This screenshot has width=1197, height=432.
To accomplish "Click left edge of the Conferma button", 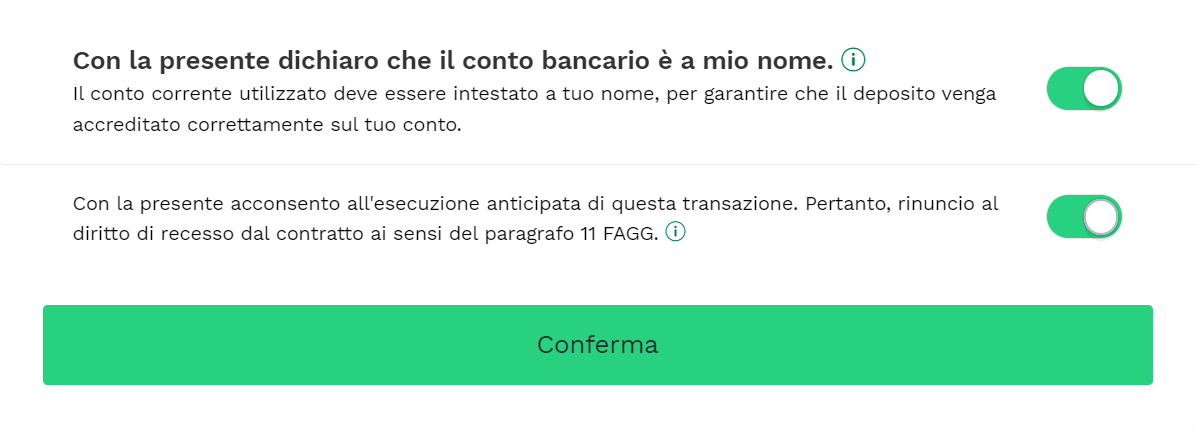I will pyautogui.click(x=49, y=345).
